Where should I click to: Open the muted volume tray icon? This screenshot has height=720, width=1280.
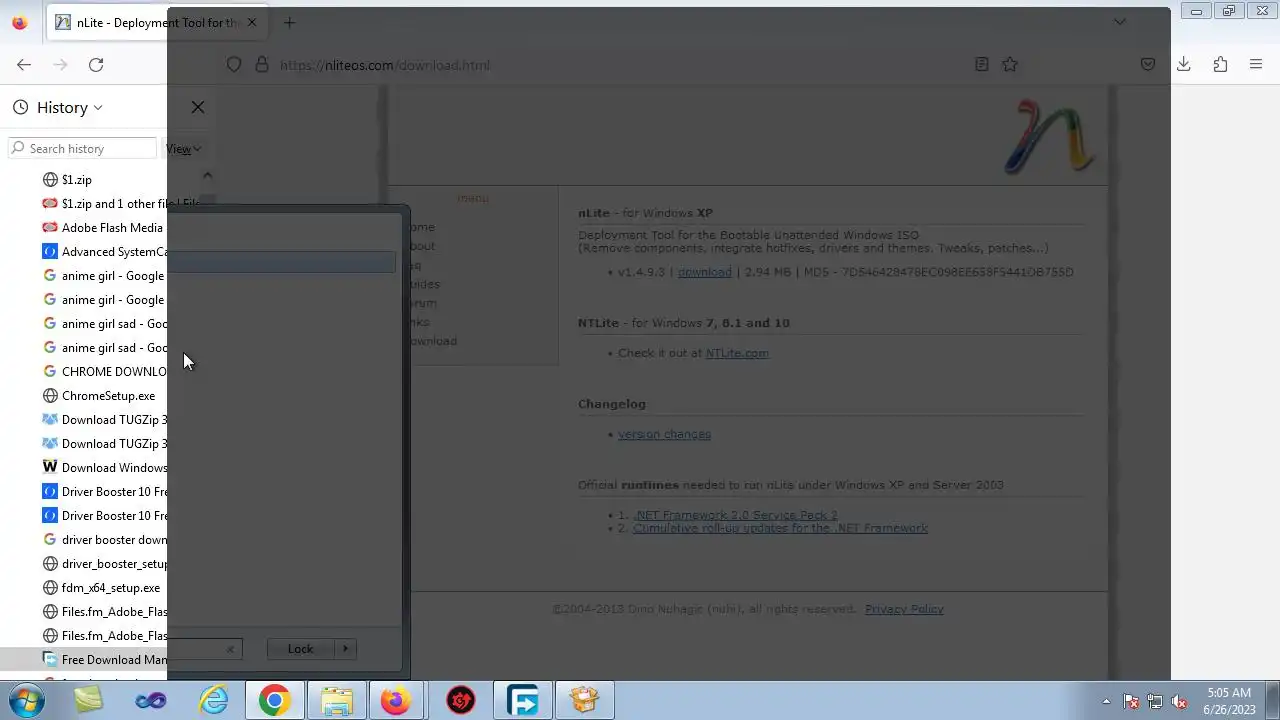[x=1179, y=701]
